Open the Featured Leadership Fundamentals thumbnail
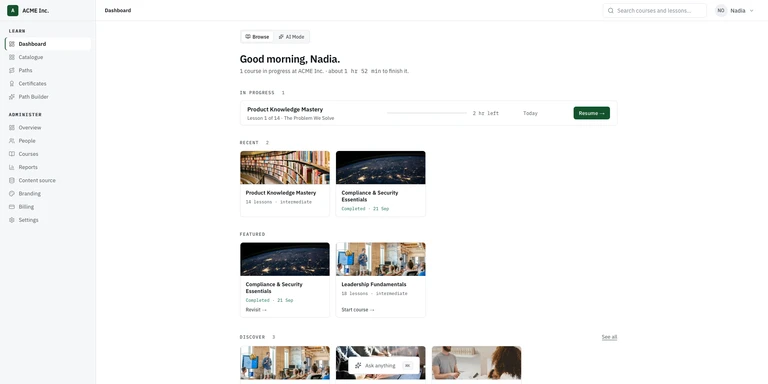Image resolution: width=768 pixels, height=384 pixels. click(381, 259)
